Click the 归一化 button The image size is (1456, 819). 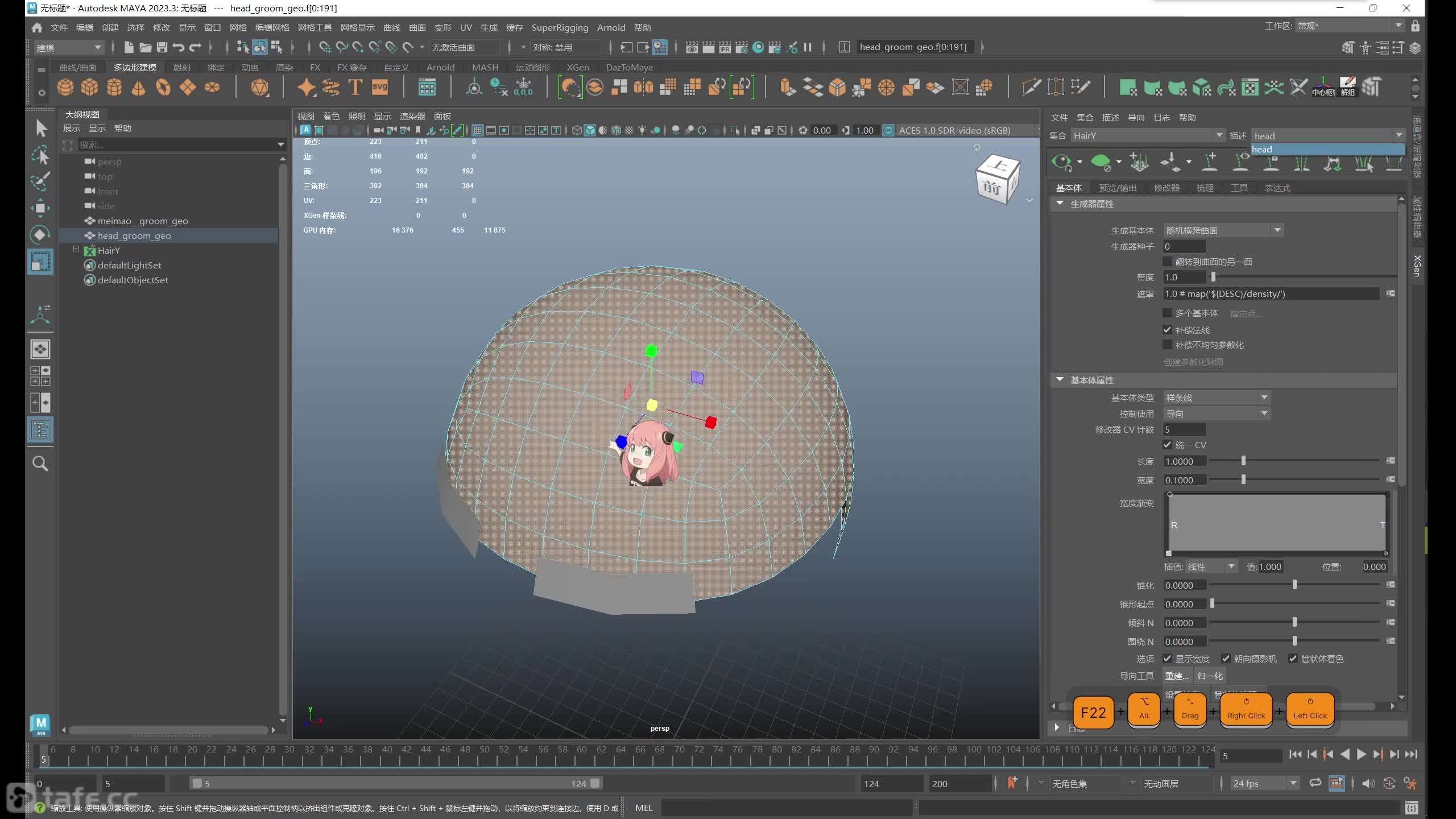(x=1210, y=676)
